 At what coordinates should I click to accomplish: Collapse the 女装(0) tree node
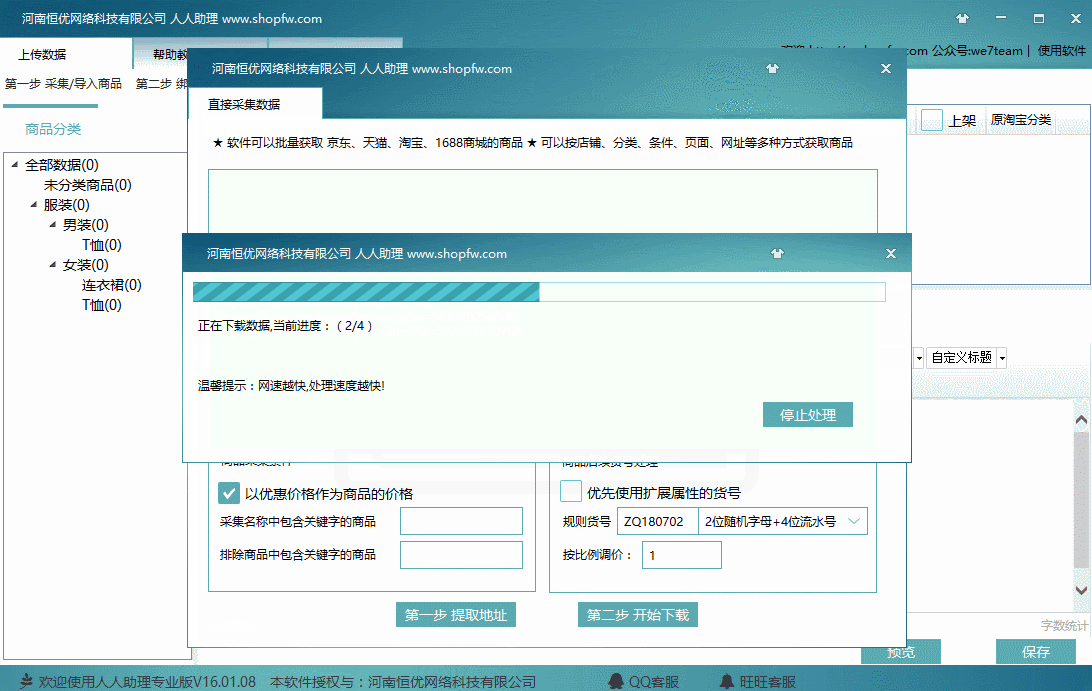[x=52, y=264]
